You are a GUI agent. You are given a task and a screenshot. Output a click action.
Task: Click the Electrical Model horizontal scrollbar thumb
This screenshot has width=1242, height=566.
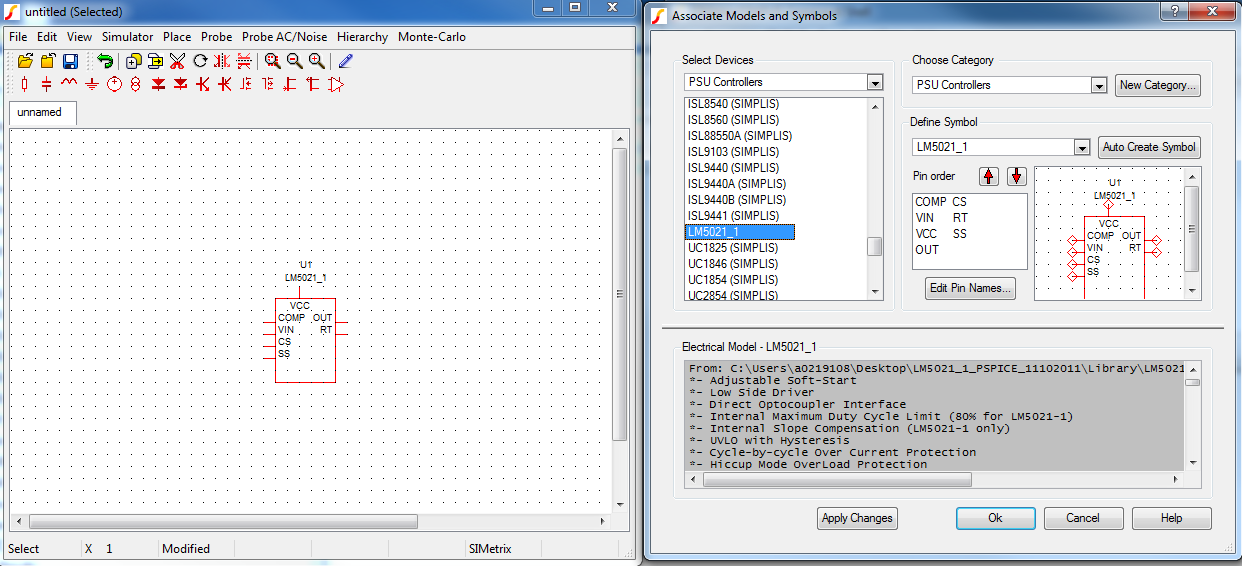[x=837, y=479]
